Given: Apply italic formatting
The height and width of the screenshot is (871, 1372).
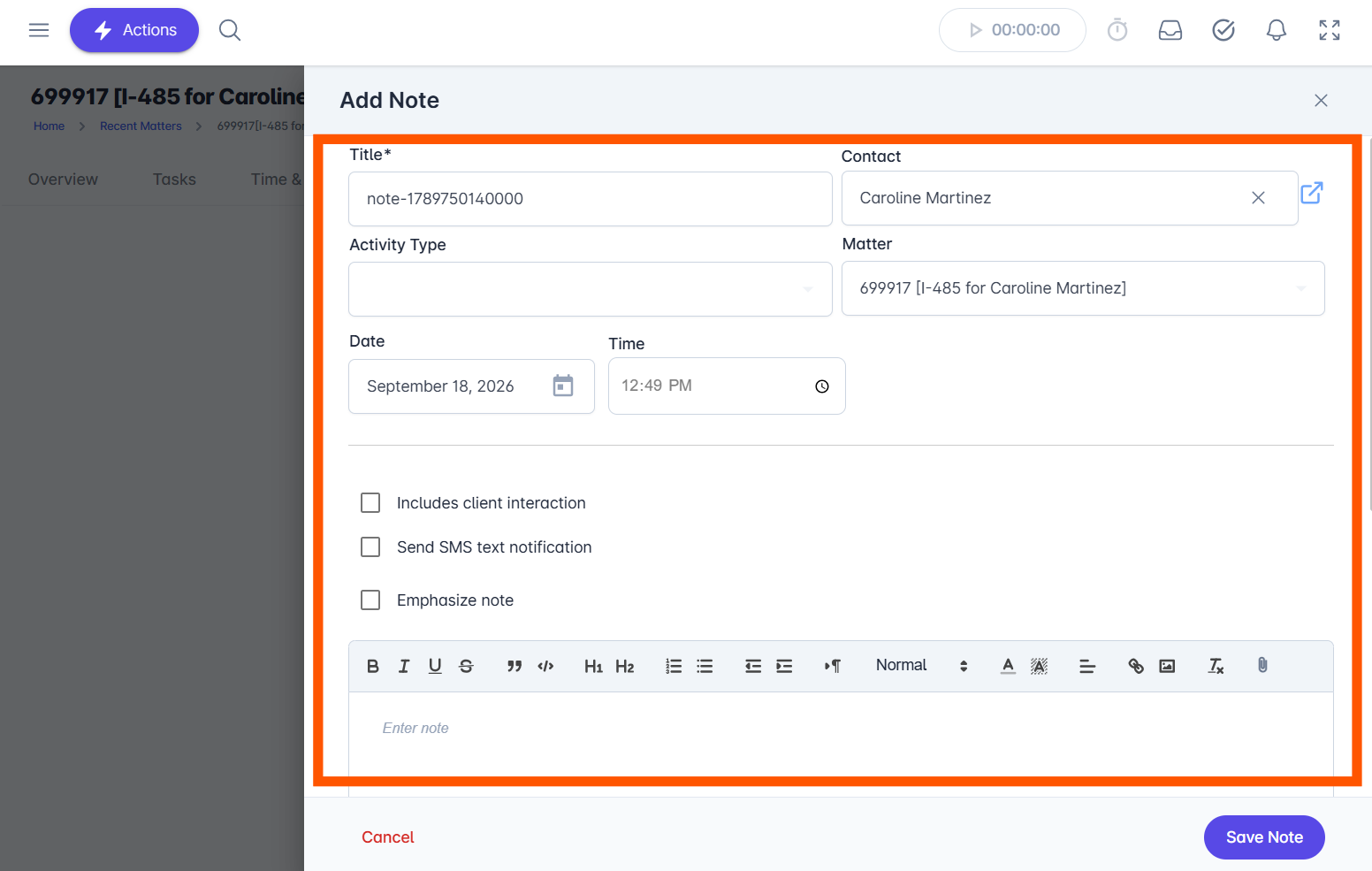Looking at the screenshot, I should coord(404,666).
